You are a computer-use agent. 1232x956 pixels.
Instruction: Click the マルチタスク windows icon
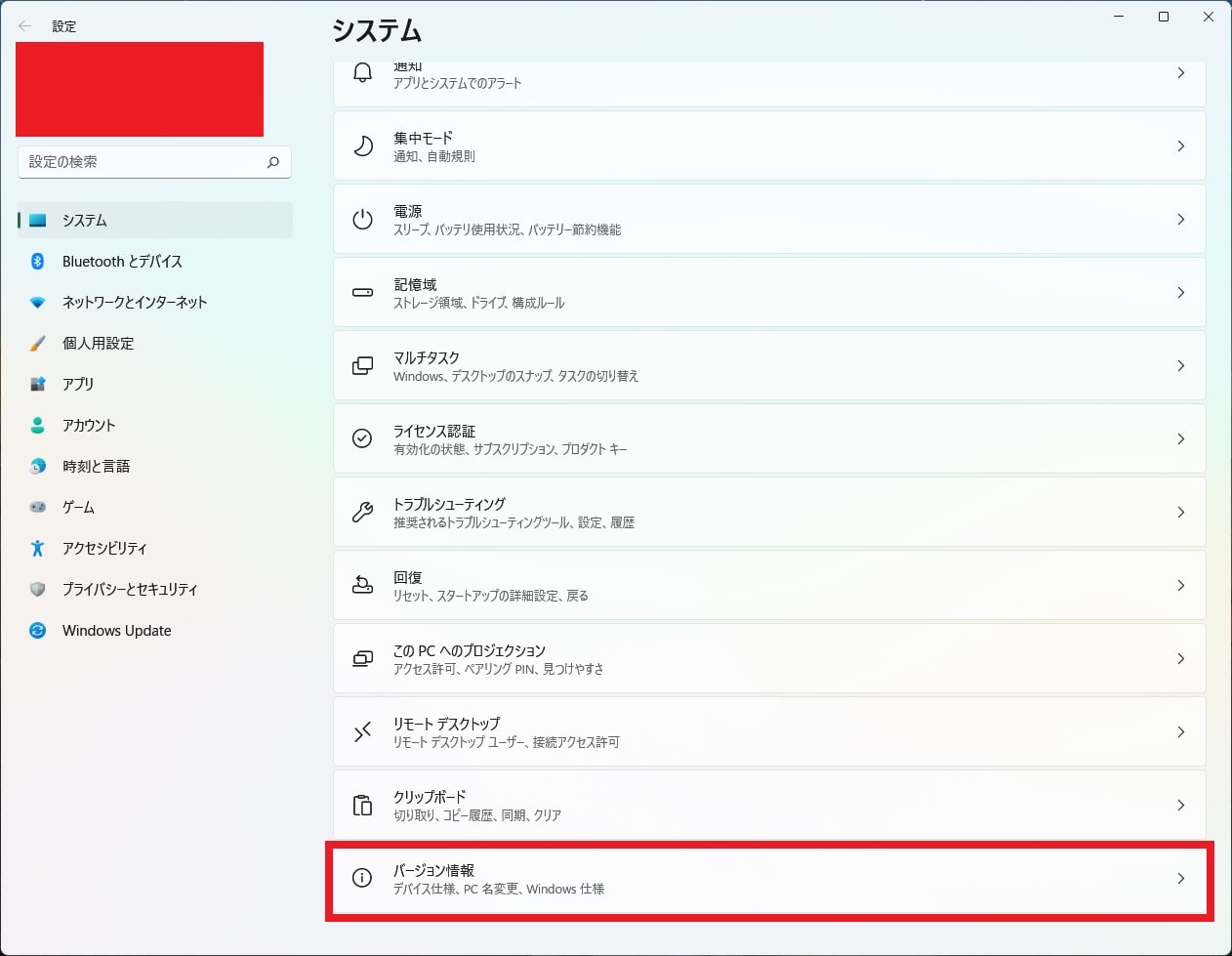(x=362, y=365)
